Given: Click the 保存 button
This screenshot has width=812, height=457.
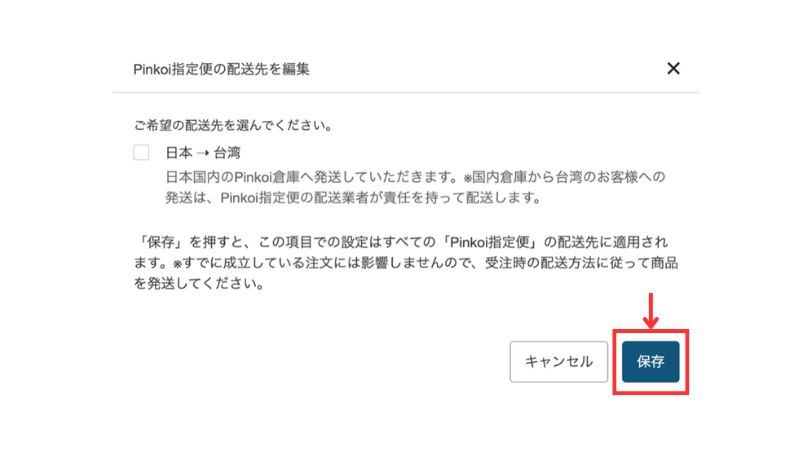Looking at the screenshot, I should point(650,362).
